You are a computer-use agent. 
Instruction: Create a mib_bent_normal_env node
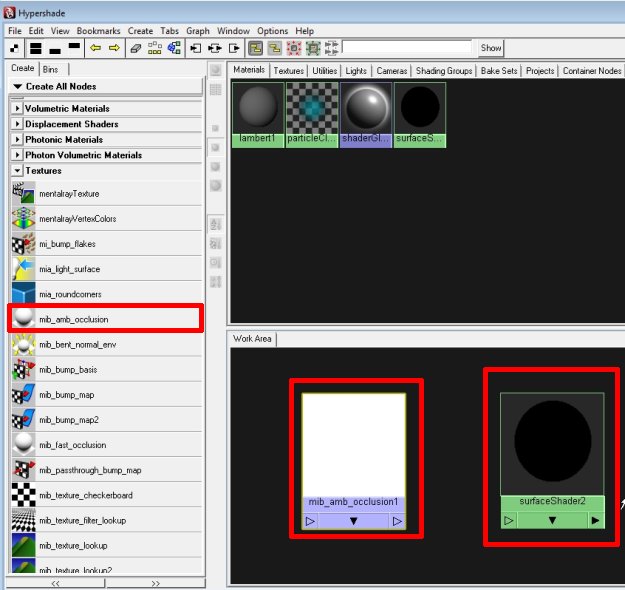106,344
